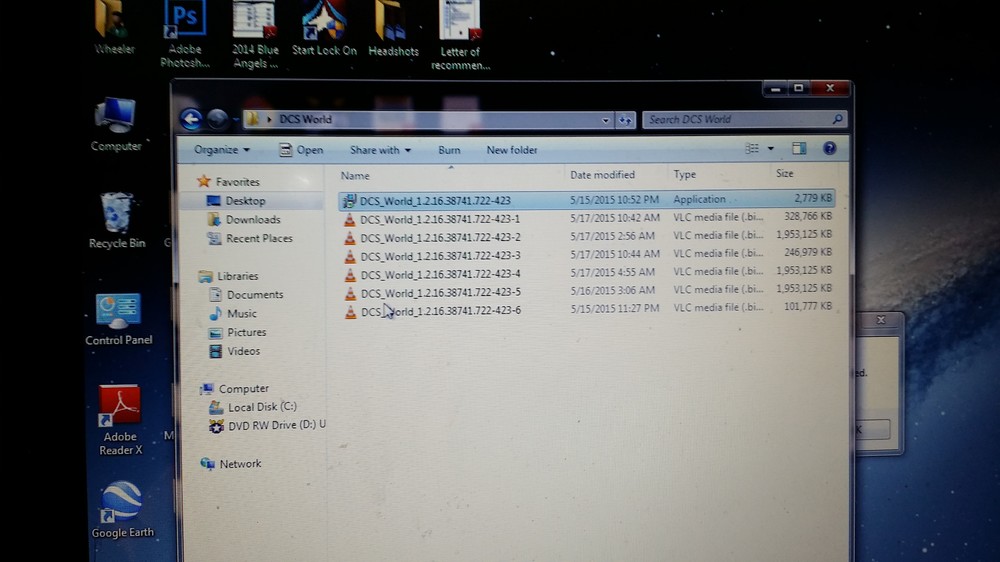Open the Explorer help icon

829,149
